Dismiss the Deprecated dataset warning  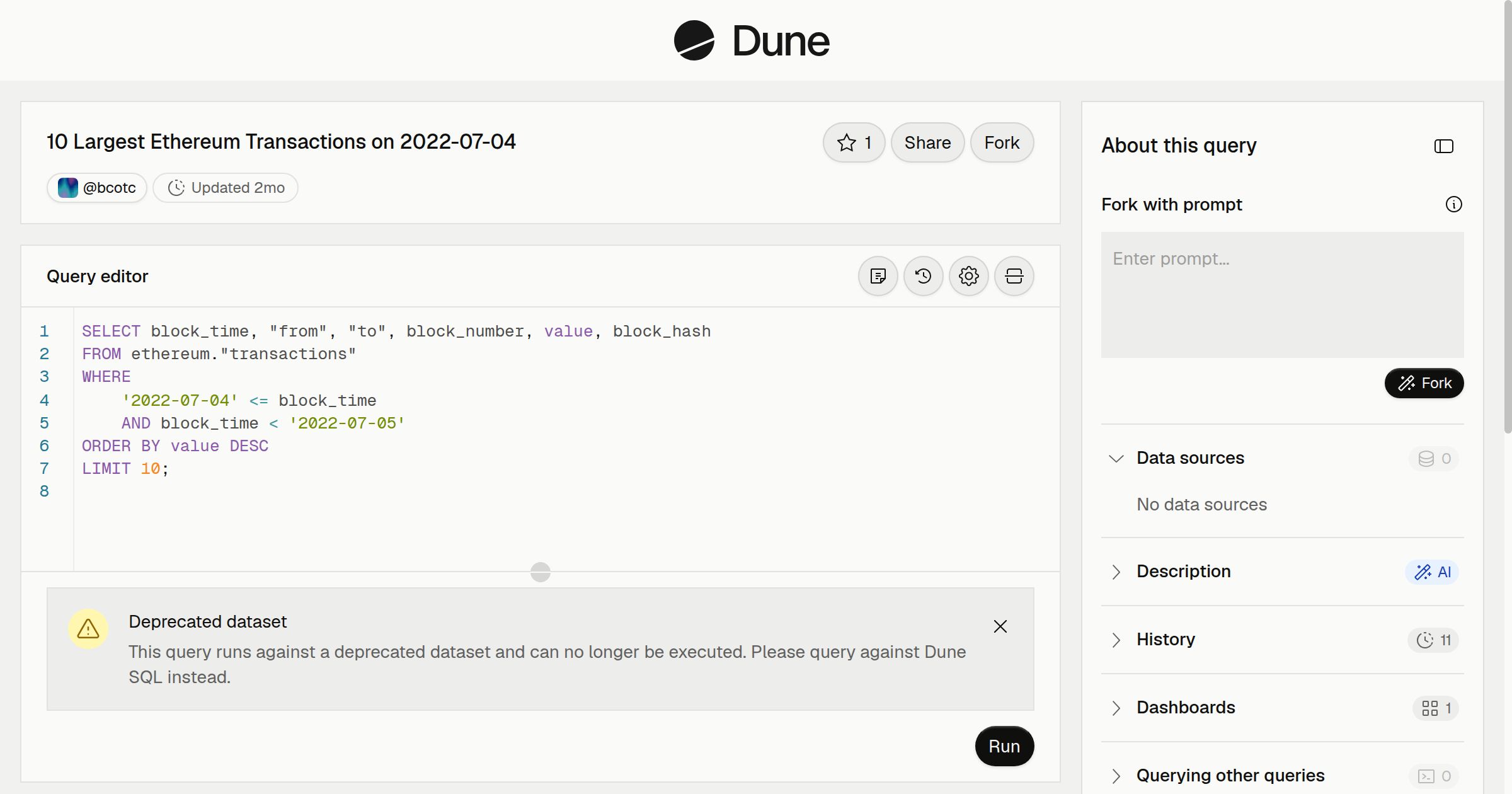pyautogui.click(x=1000, y=626)
